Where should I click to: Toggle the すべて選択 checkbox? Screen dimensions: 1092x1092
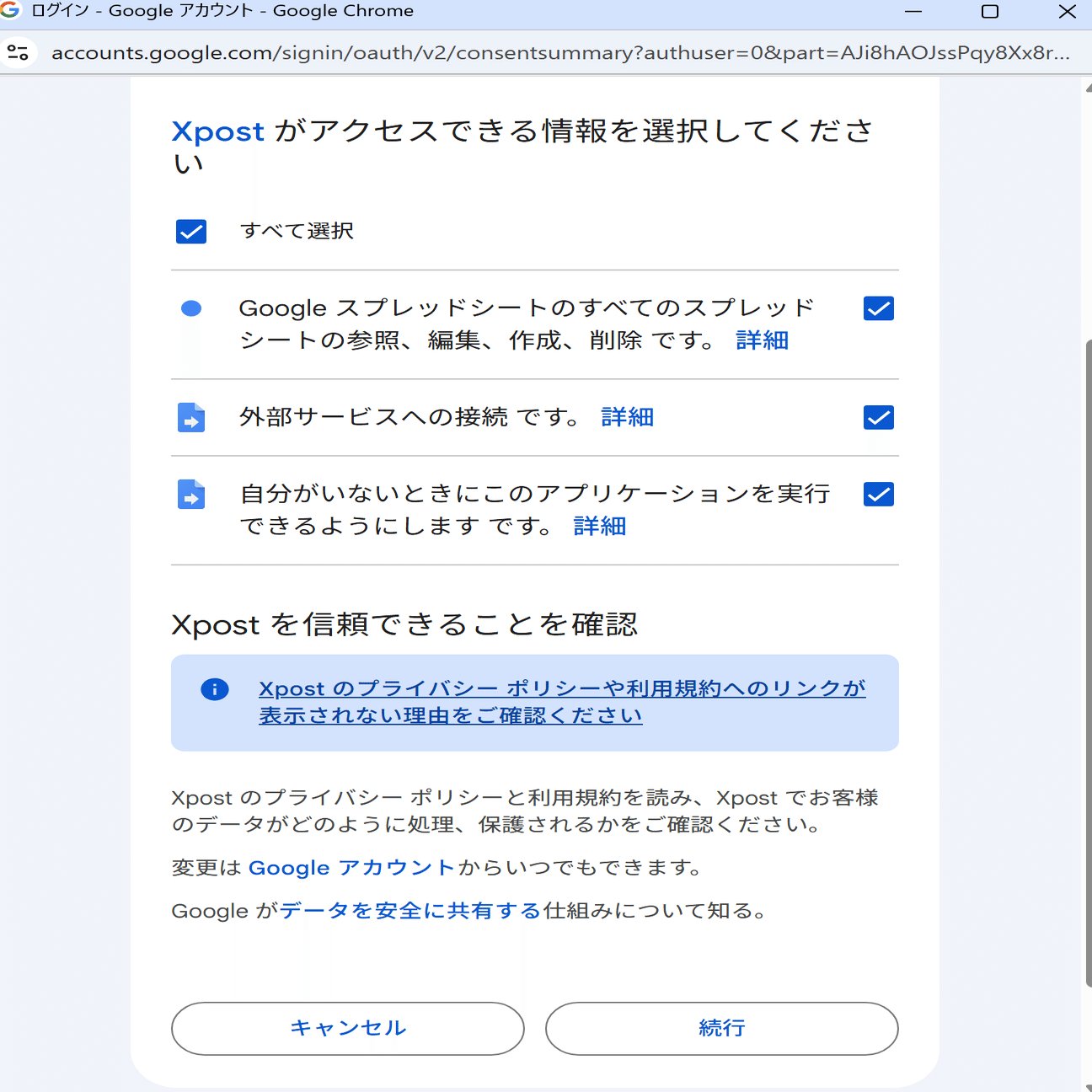[x=190, y=231]
